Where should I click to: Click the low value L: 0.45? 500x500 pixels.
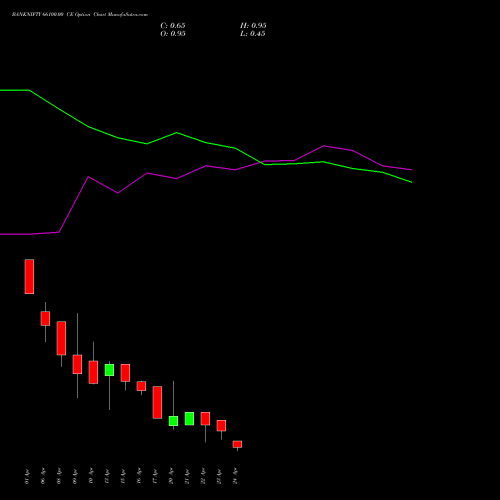(x=253, y=34)
